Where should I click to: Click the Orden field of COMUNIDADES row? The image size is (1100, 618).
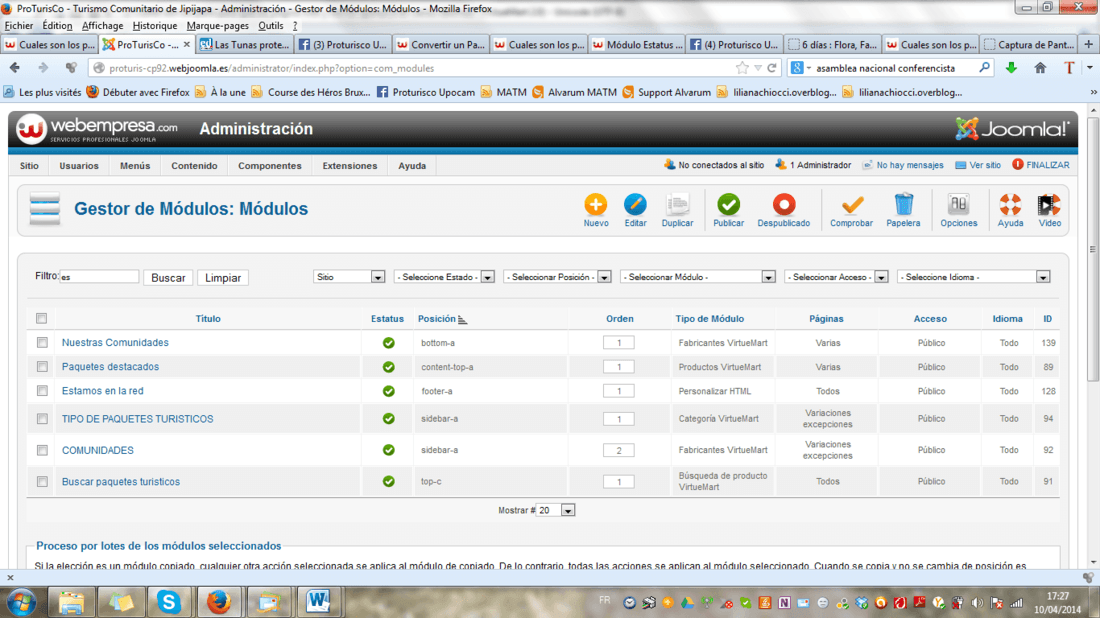(x=618, y=450)
